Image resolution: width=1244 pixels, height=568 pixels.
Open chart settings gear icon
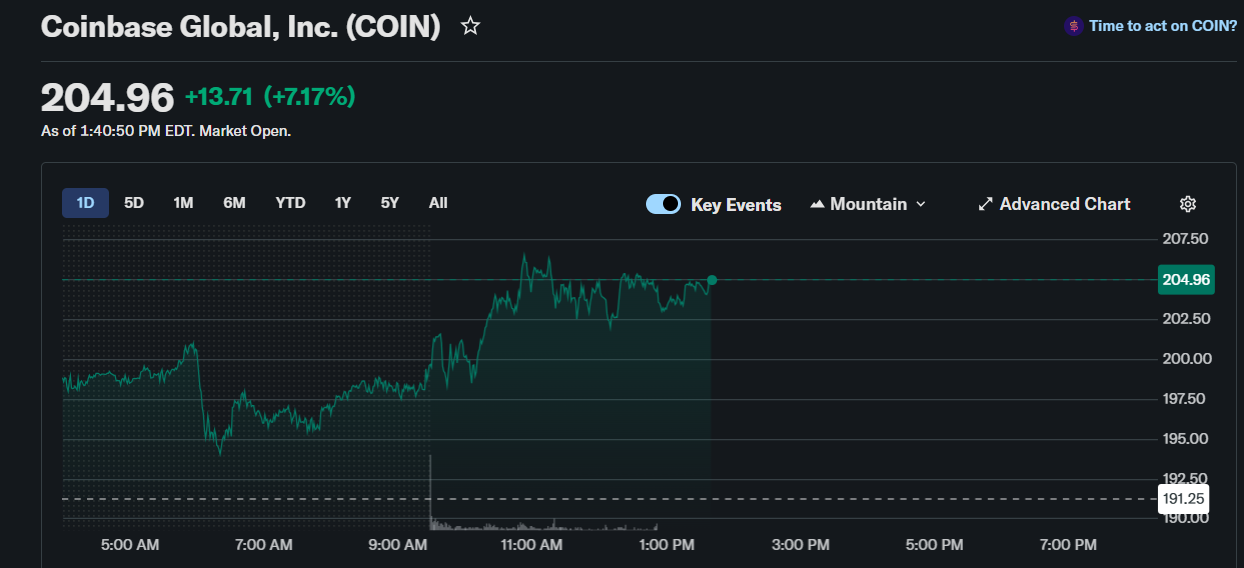(1188, 204)
